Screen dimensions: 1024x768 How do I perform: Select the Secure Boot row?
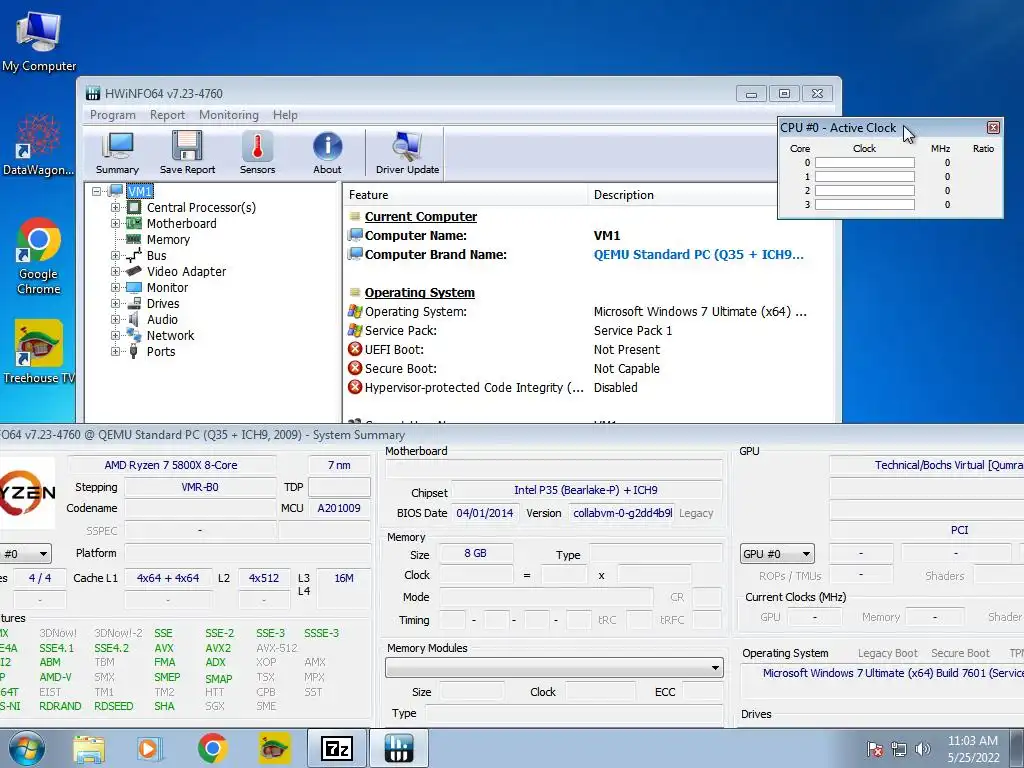[588, 368]
